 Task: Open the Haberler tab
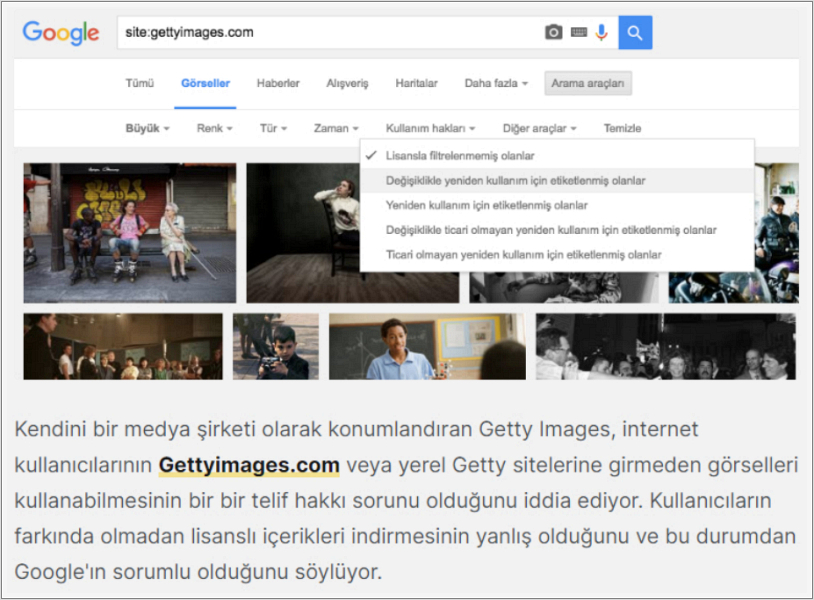[278, 83]
